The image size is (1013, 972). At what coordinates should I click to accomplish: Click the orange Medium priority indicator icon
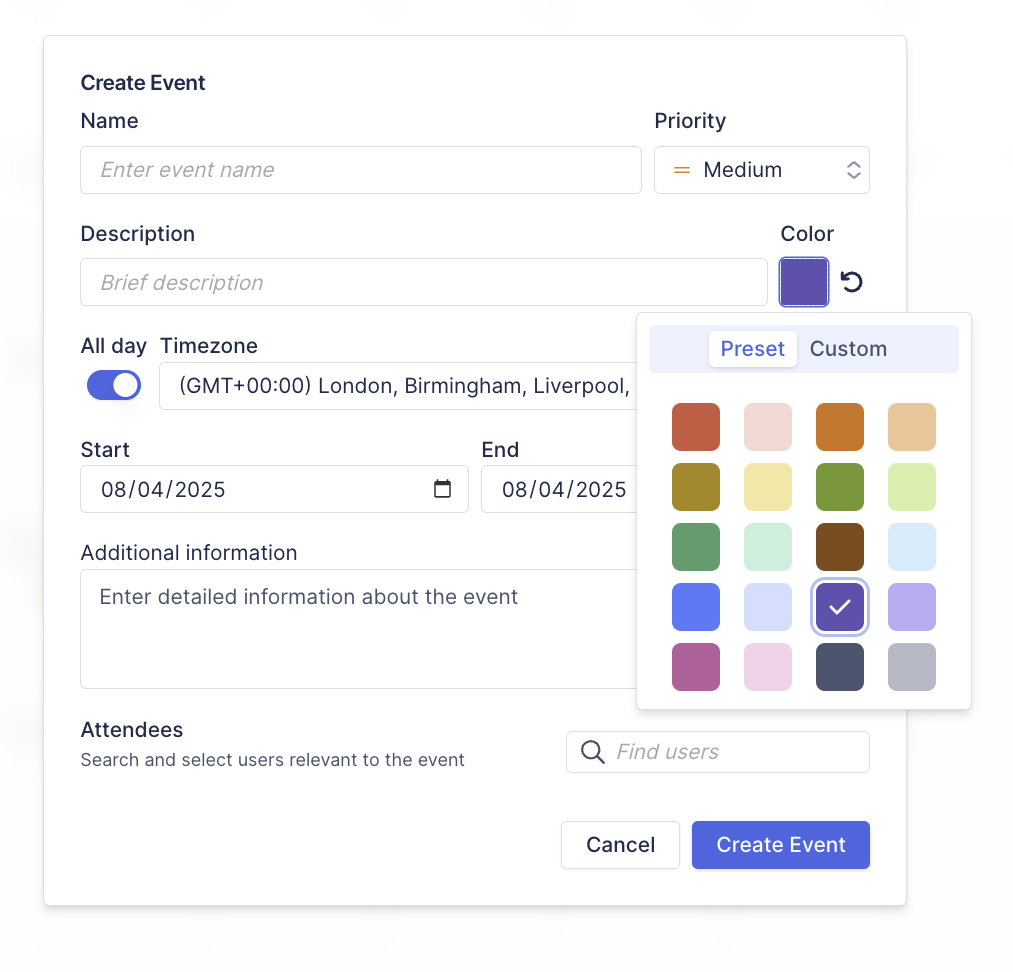click(681, 170)
